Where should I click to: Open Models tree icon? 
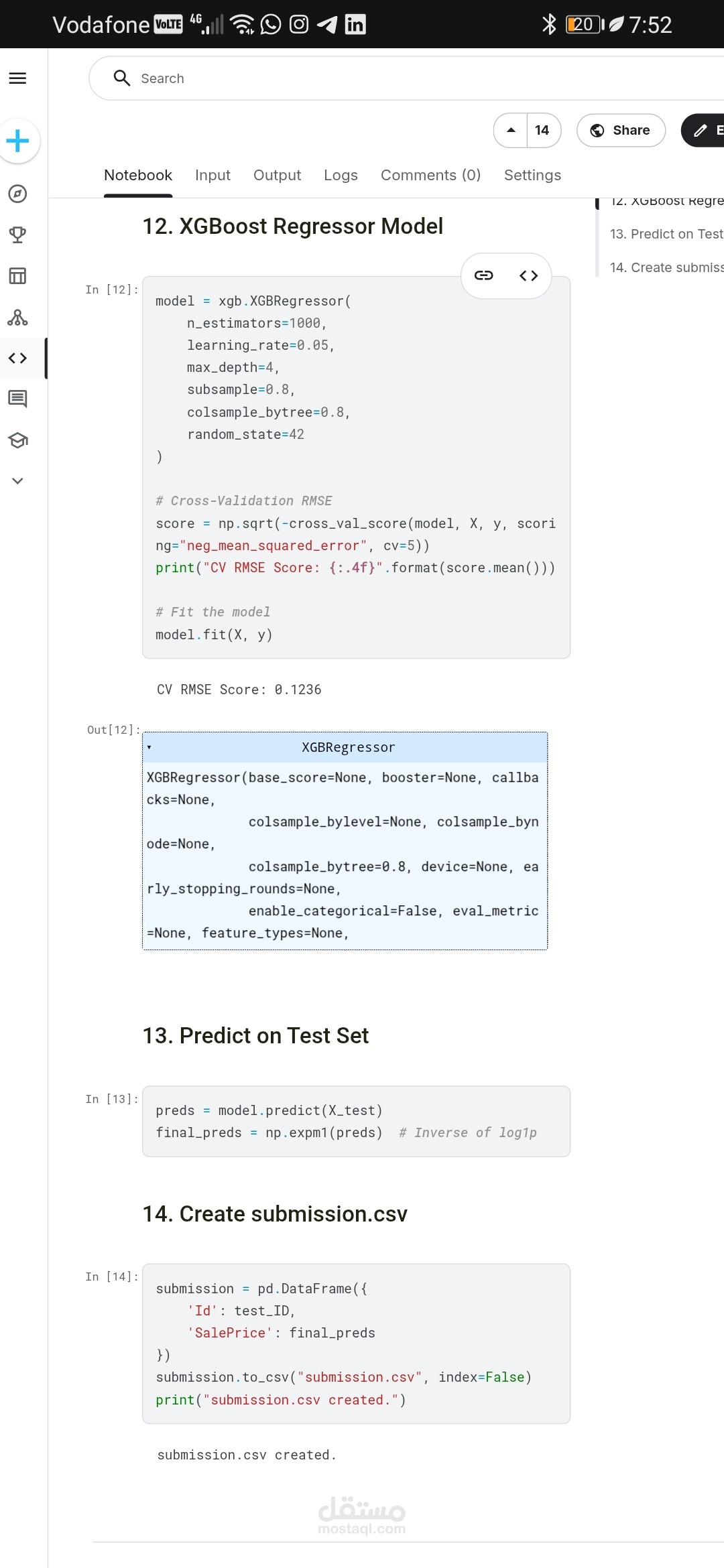click(17, 317)
